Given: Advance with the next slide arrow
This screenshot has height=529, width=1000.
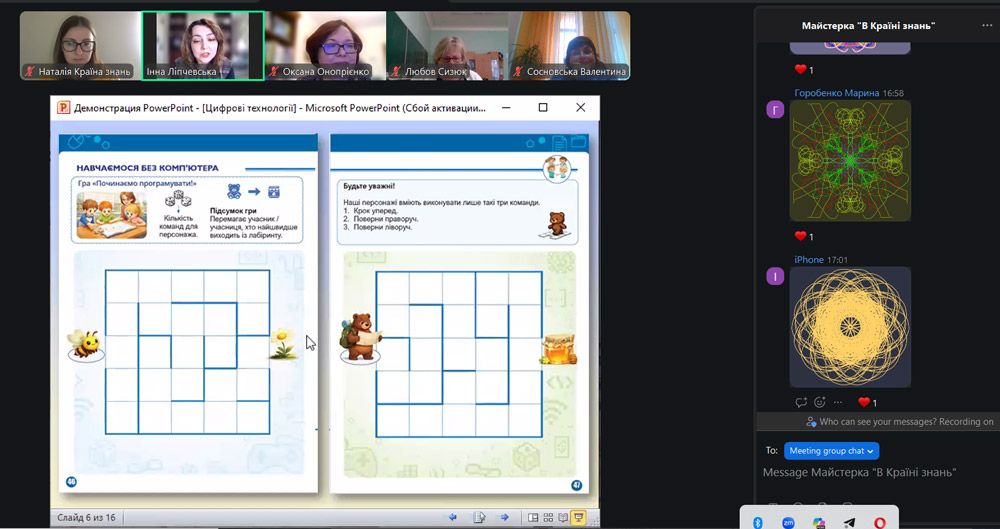Looking at the screenshot, I should click(x=505, y=517).
